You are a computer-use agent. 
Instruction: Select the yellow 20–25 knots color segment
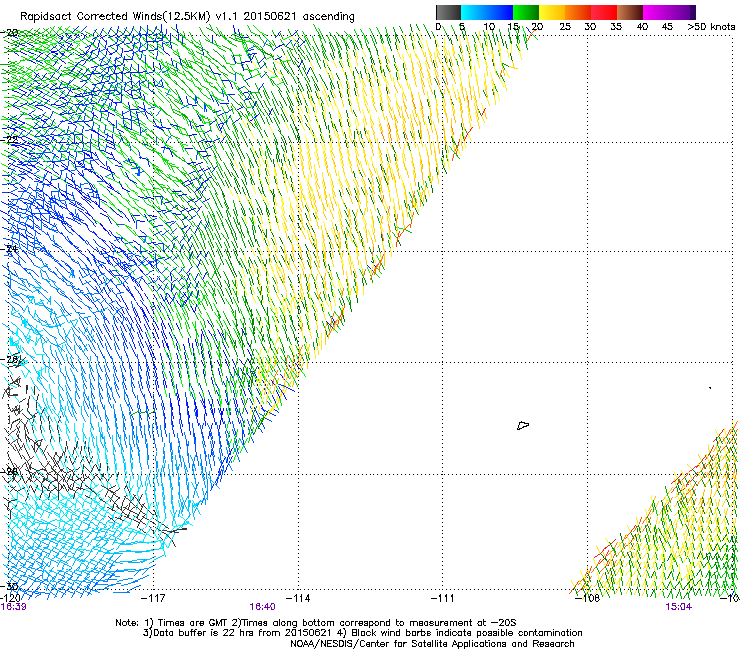tap(552, 12)
